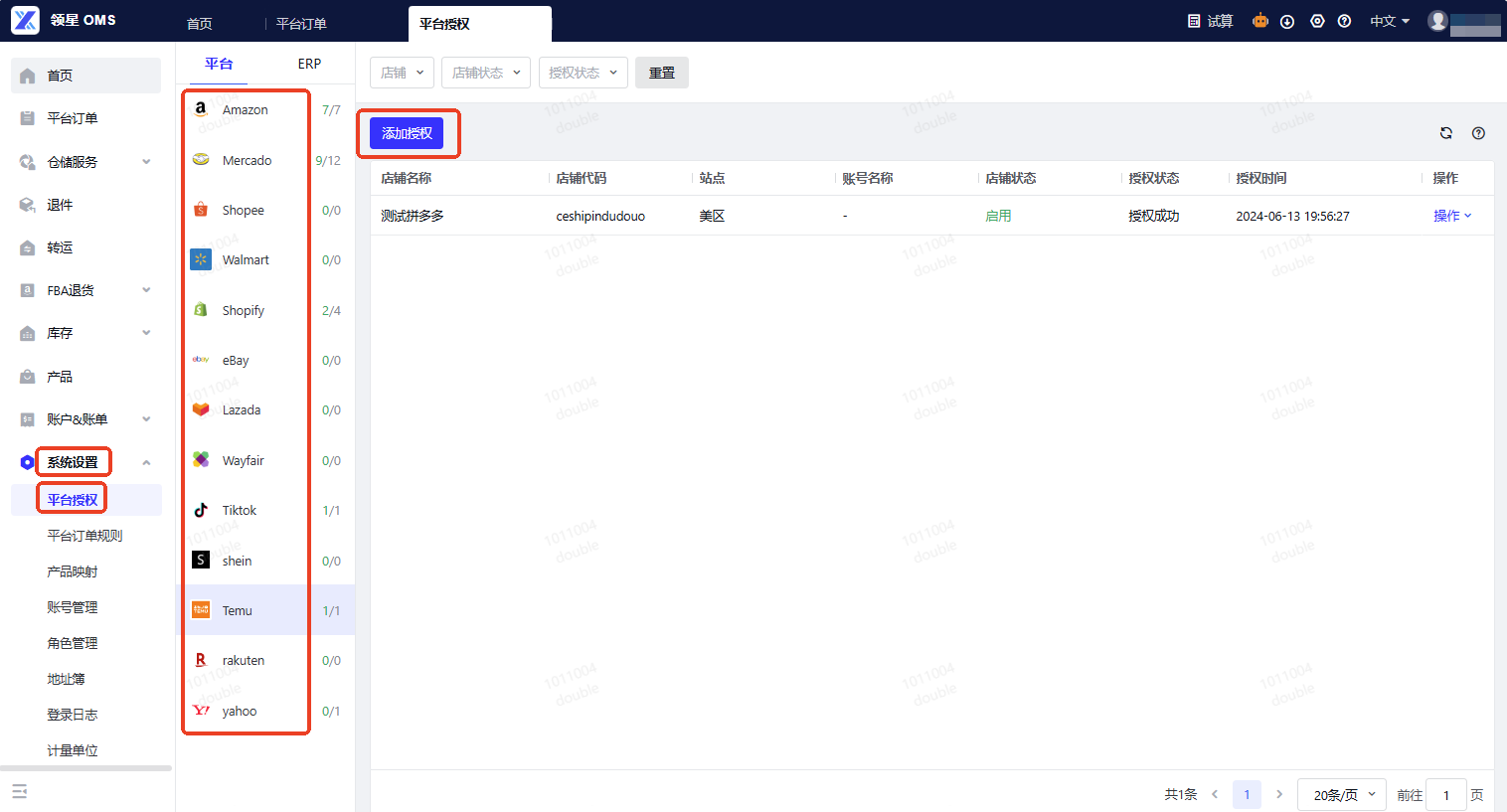The image size is (1507, 812).
Task: Open the 中文 language dropdown
Action: pyautogui.click(x=1390, y=21)
